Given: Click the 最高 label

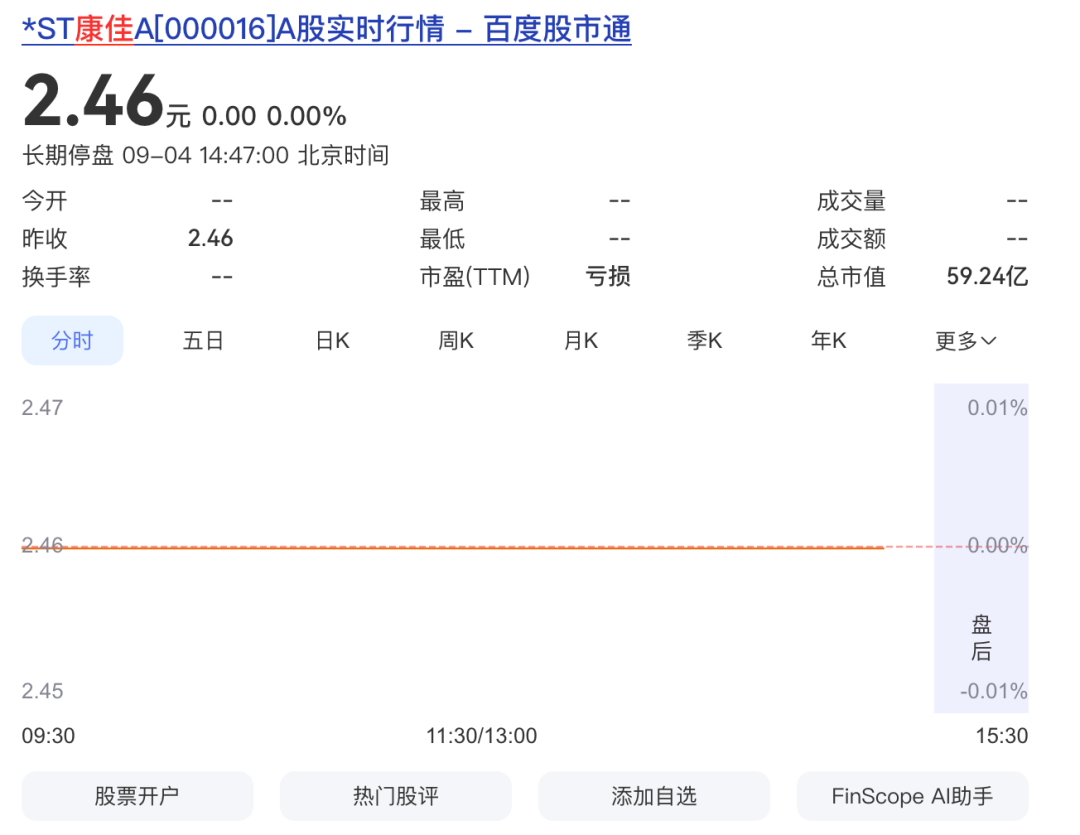Looking at the screenshot, I should click(x=442, y=201).
